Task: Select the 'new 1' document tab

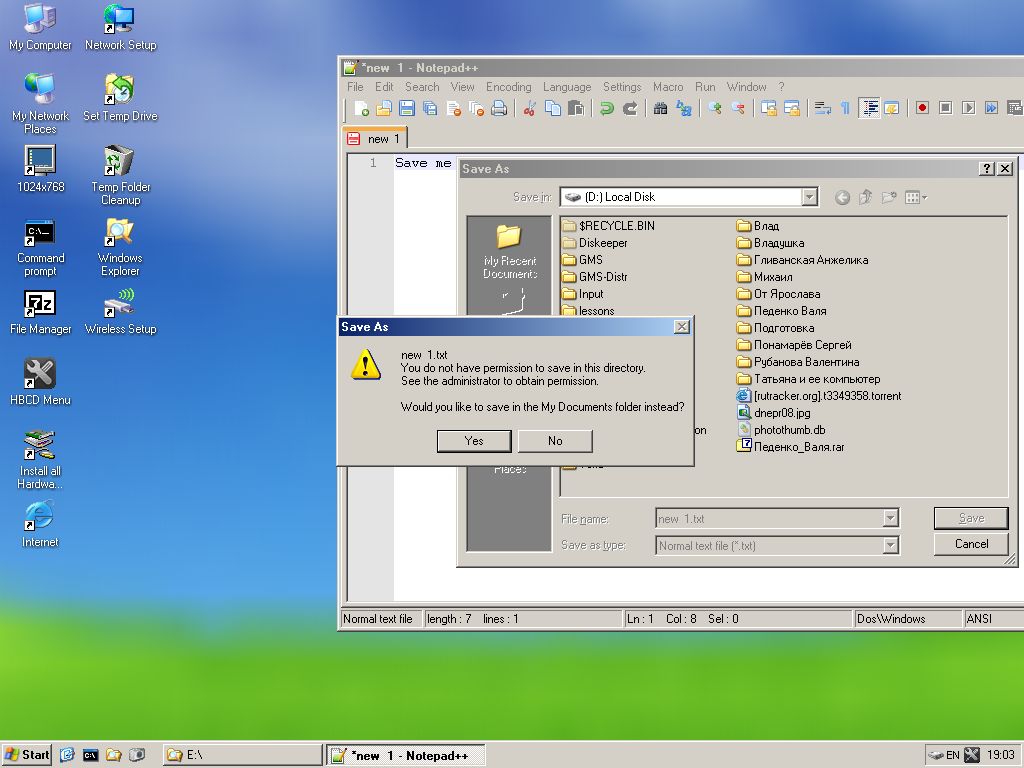Action: pos(375,138)
